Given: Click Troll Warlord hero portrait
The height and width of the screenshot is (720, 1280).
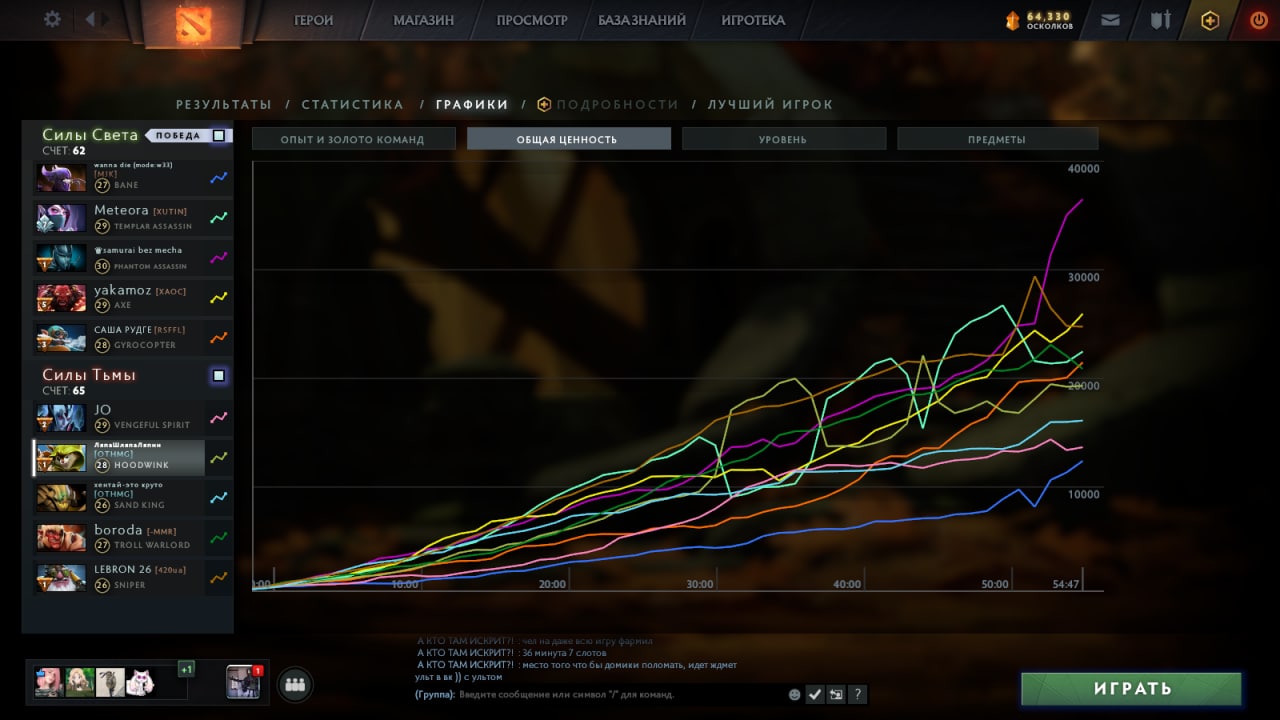Looking at the screenshot, I should (61, 538).
